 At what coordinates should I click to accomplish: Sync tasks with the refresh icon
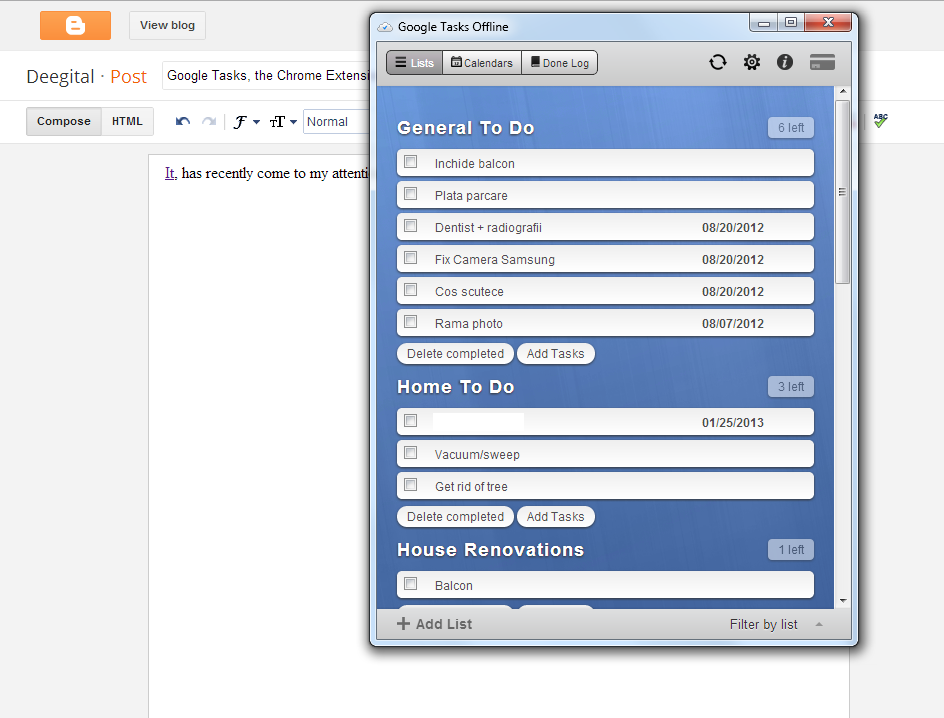coord(718,62)
